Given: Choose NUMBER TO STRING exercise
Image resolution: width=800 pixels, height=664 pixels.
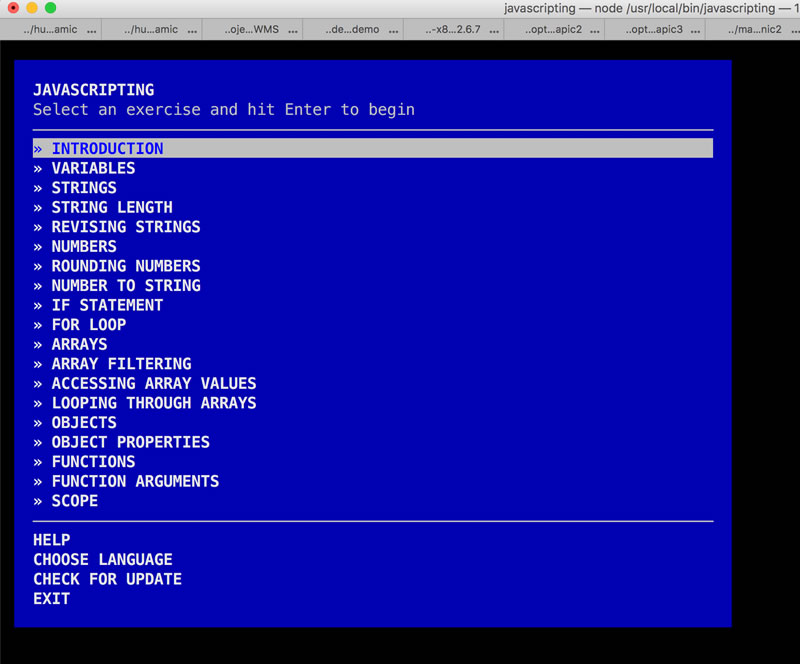Looking at the screenshot, I should point(126,286).
